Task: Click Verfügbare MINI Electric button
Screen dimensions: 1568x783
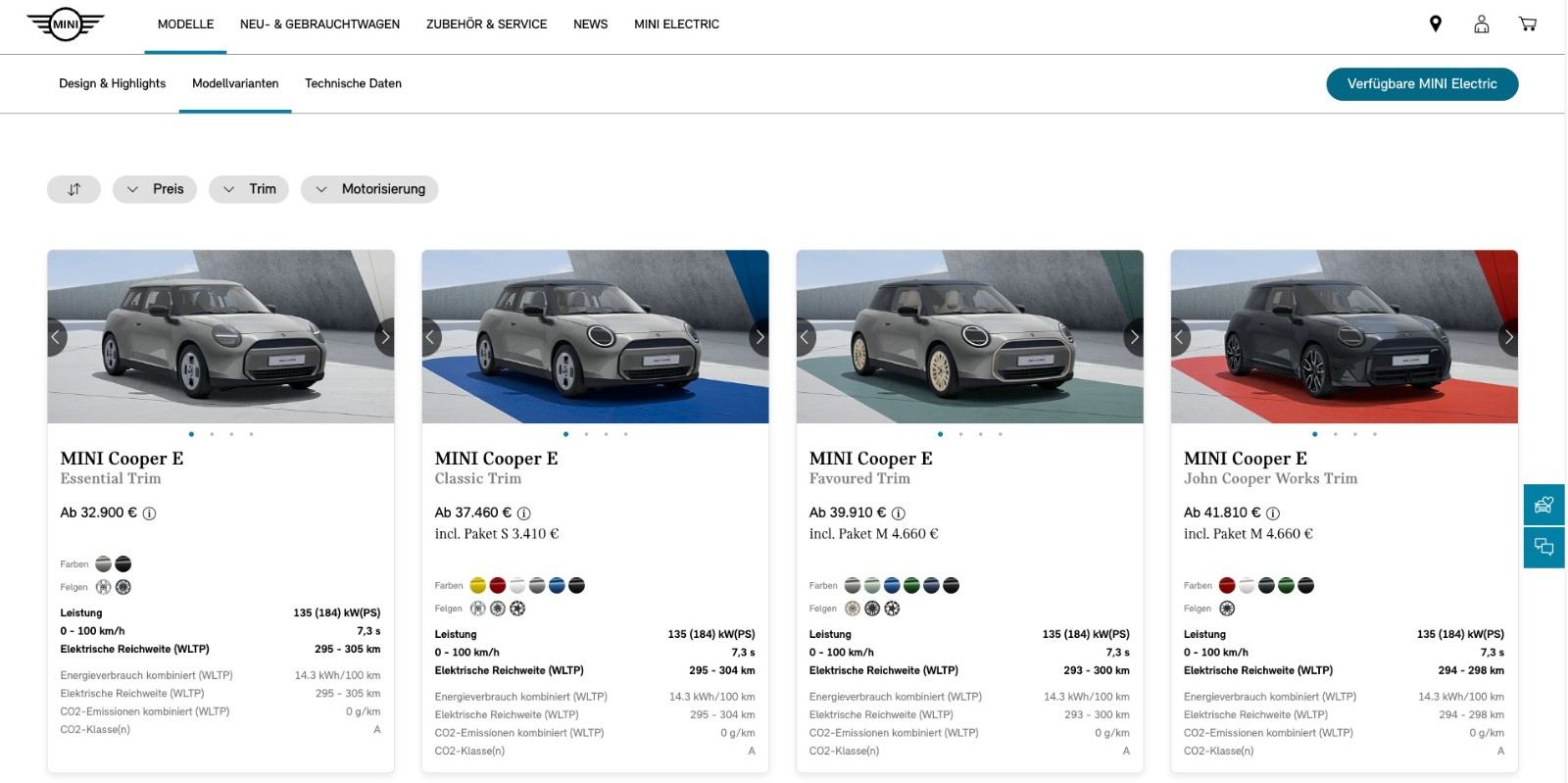Action: tap(1422, 84)
